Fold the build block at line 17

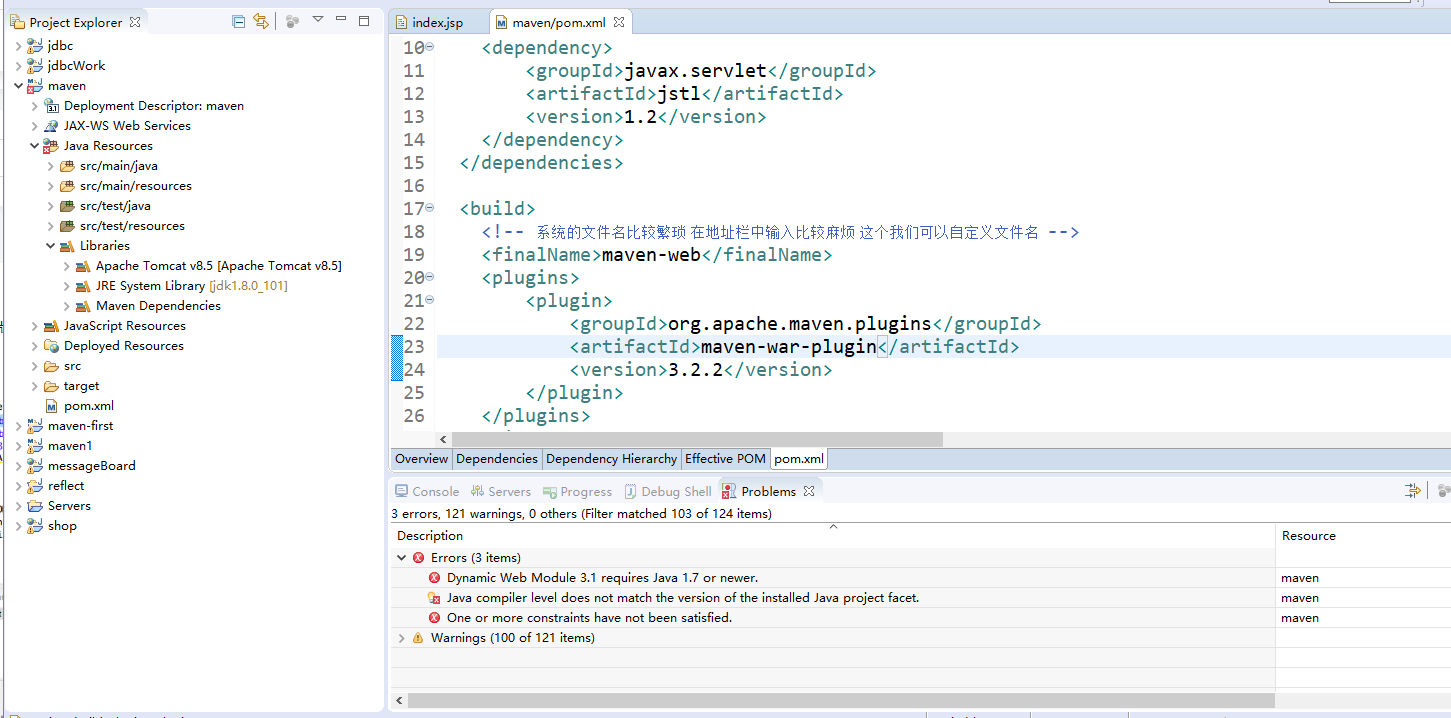click(430, 208)
